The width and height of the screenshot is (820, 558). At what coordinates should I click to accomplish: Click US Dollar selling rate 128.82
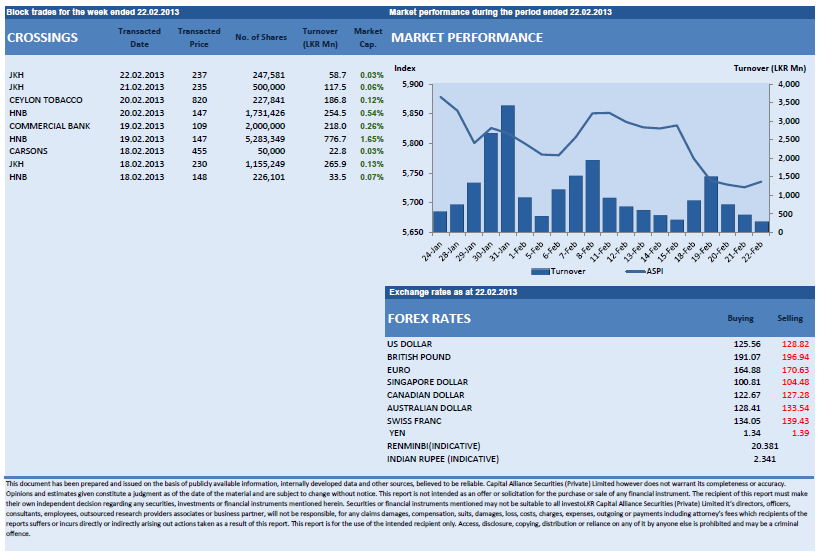(795, 344)
